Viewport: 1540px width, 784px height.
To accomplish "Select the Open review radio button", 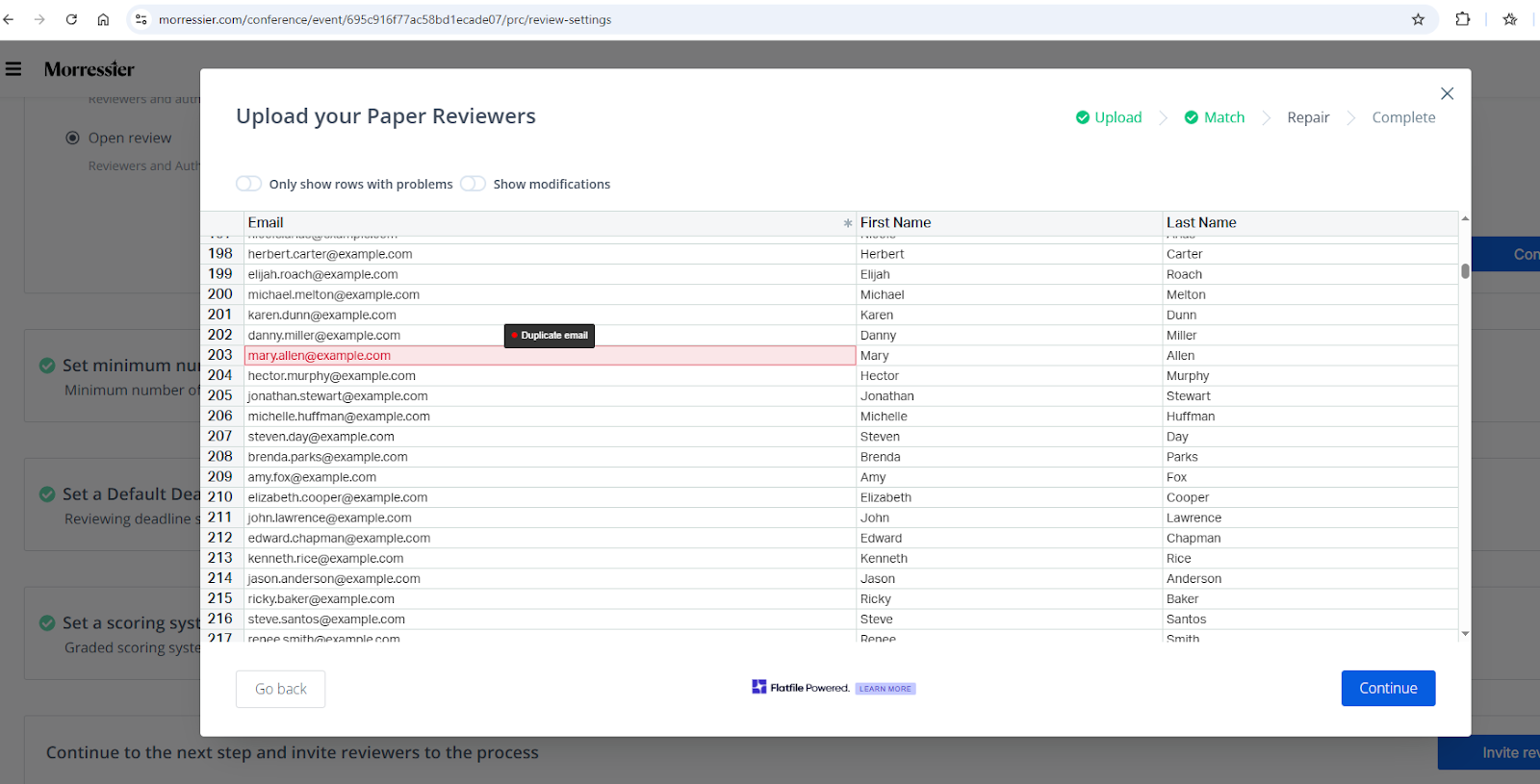I will 72,138.
